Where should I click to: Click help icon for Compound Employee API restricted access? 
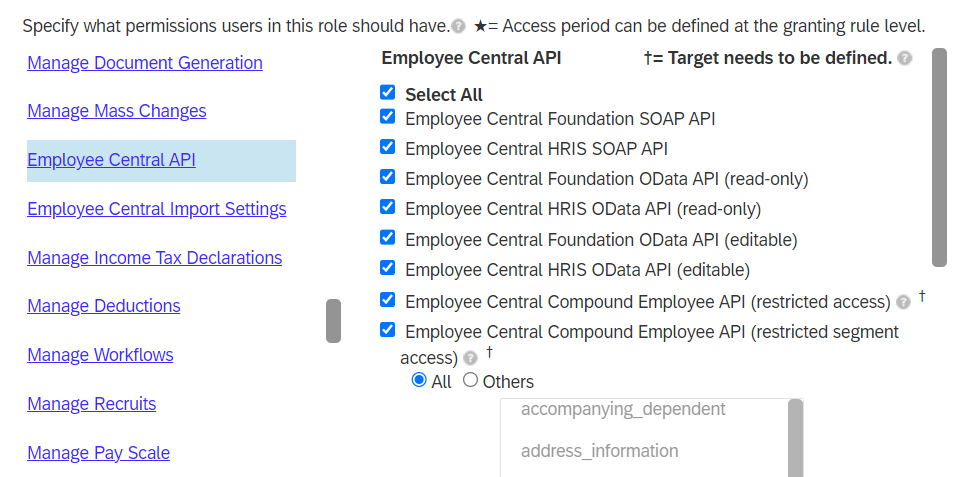point(903,302)
